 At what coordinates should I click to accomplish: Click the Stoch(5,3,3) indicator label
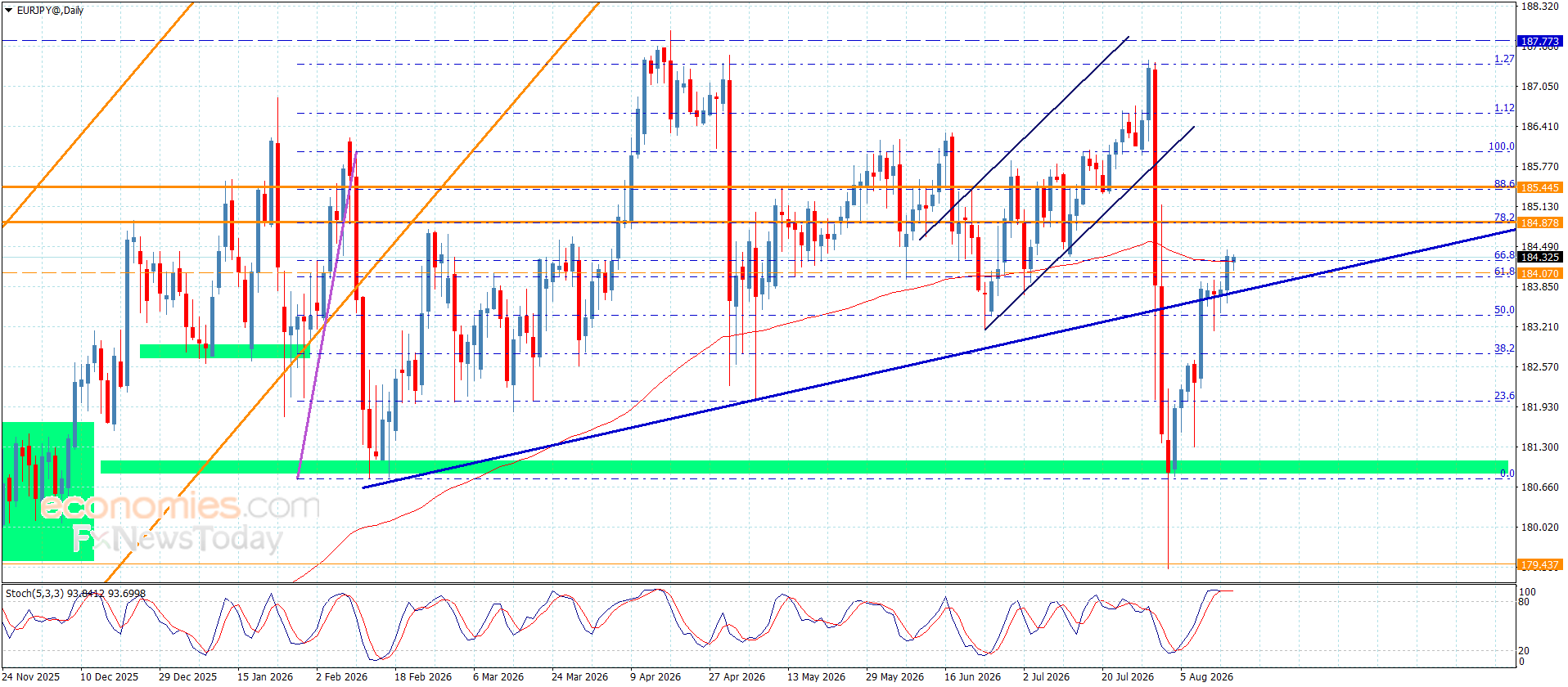tap(34, 593)
